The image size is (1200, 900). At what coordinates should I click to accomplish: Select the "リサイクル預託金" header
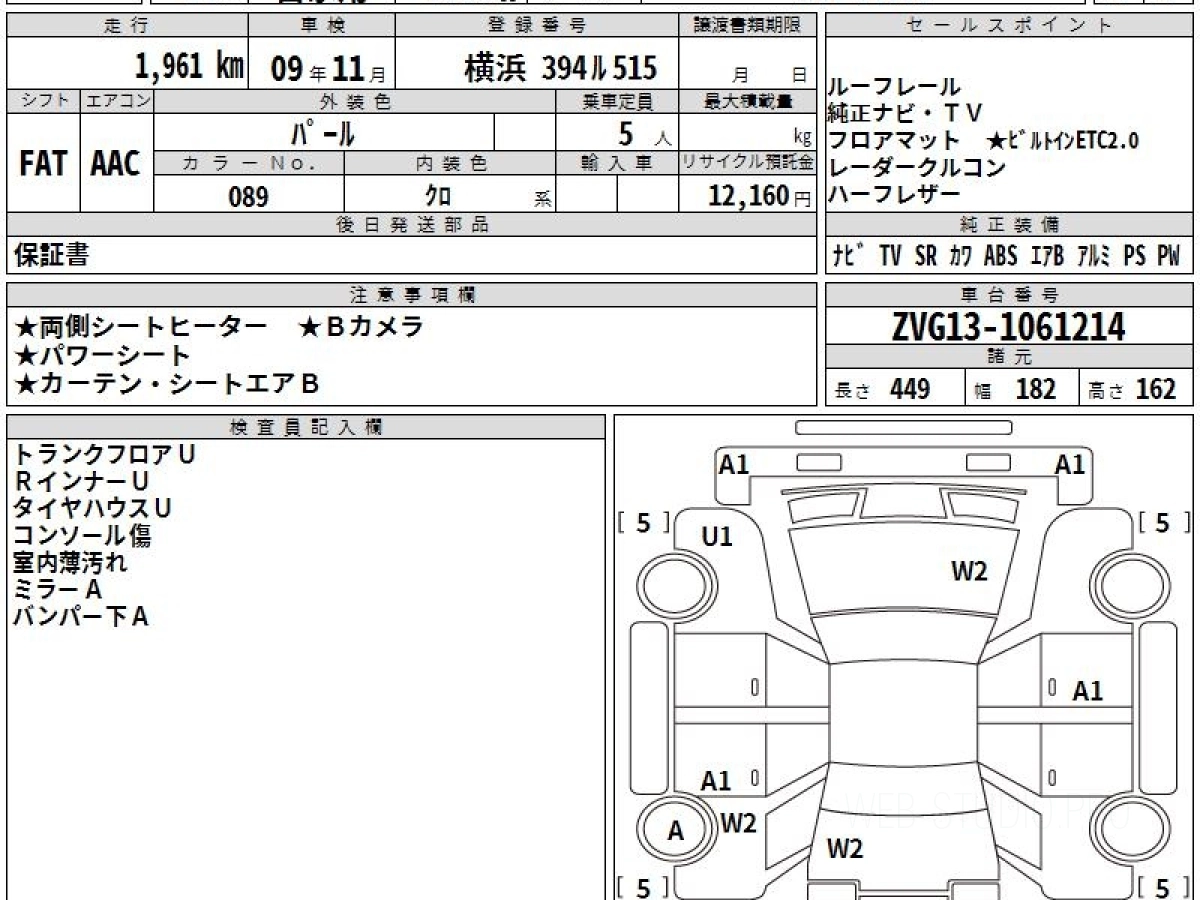(748, 164)
